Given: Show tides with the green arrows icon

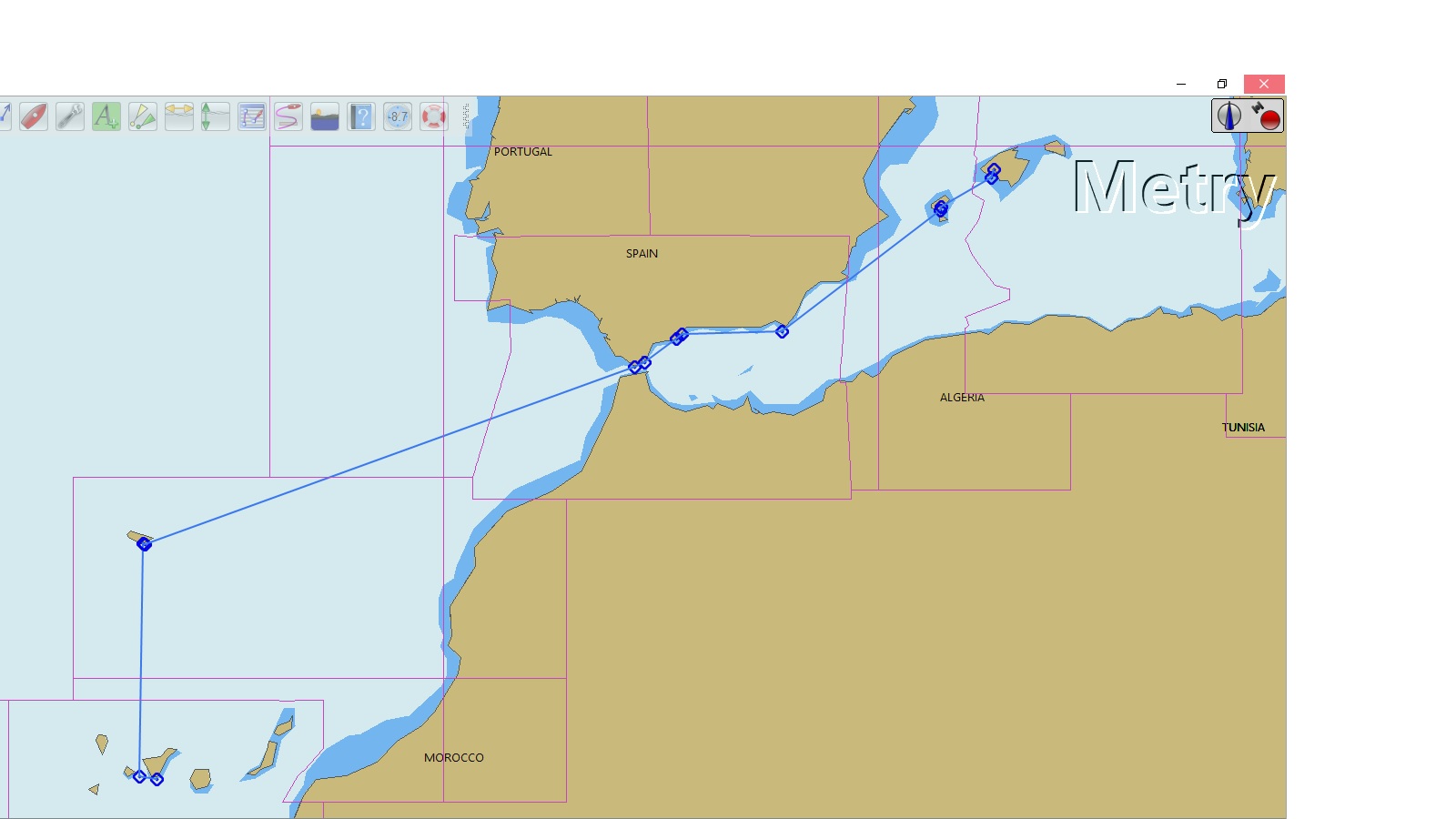Looking at the screenshot, I should (216, 116).
